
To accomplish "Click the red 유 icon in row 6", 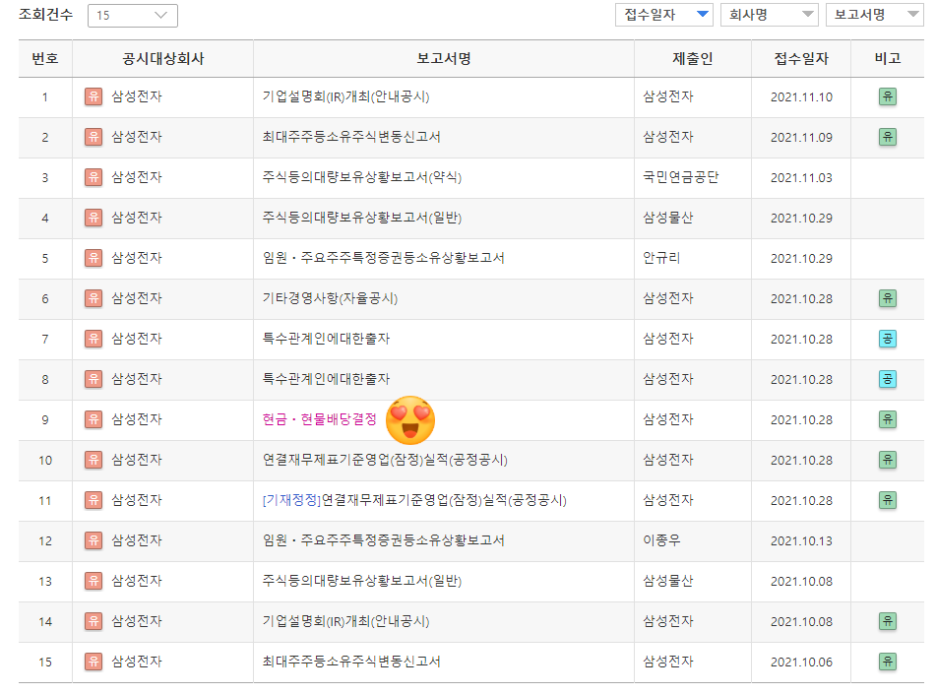I will coord(93,298).
